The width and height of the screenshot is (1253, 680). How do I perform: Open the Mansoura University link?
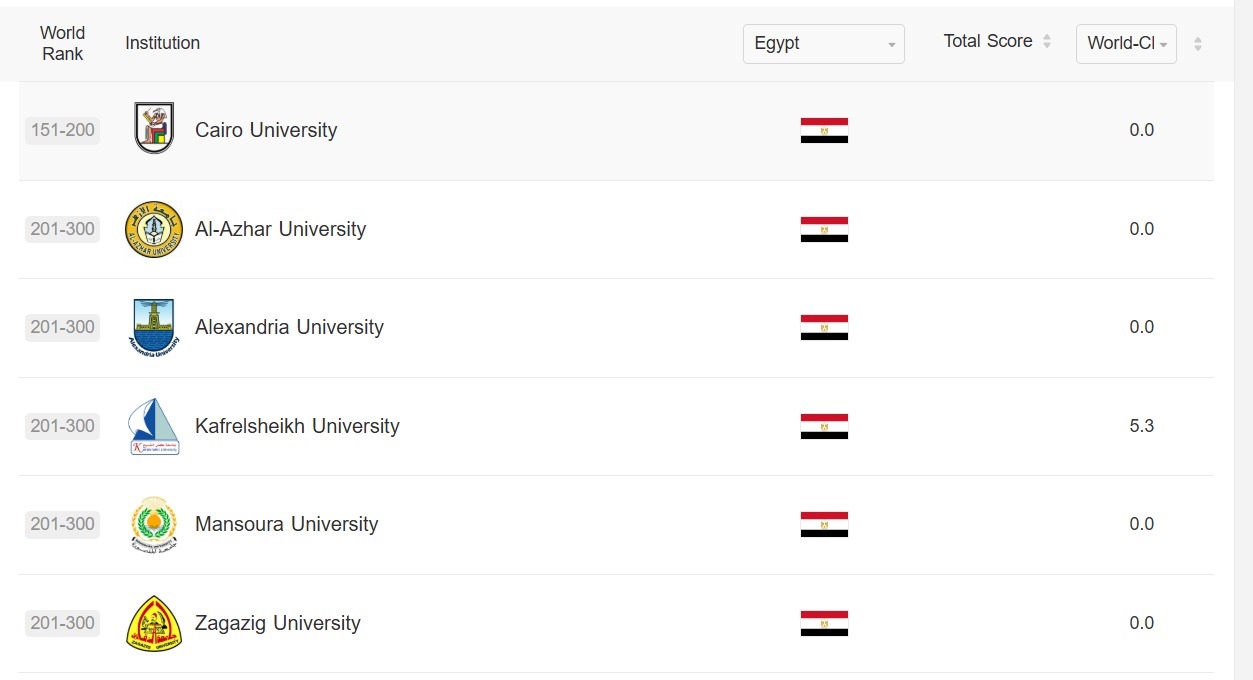[286, 524]
